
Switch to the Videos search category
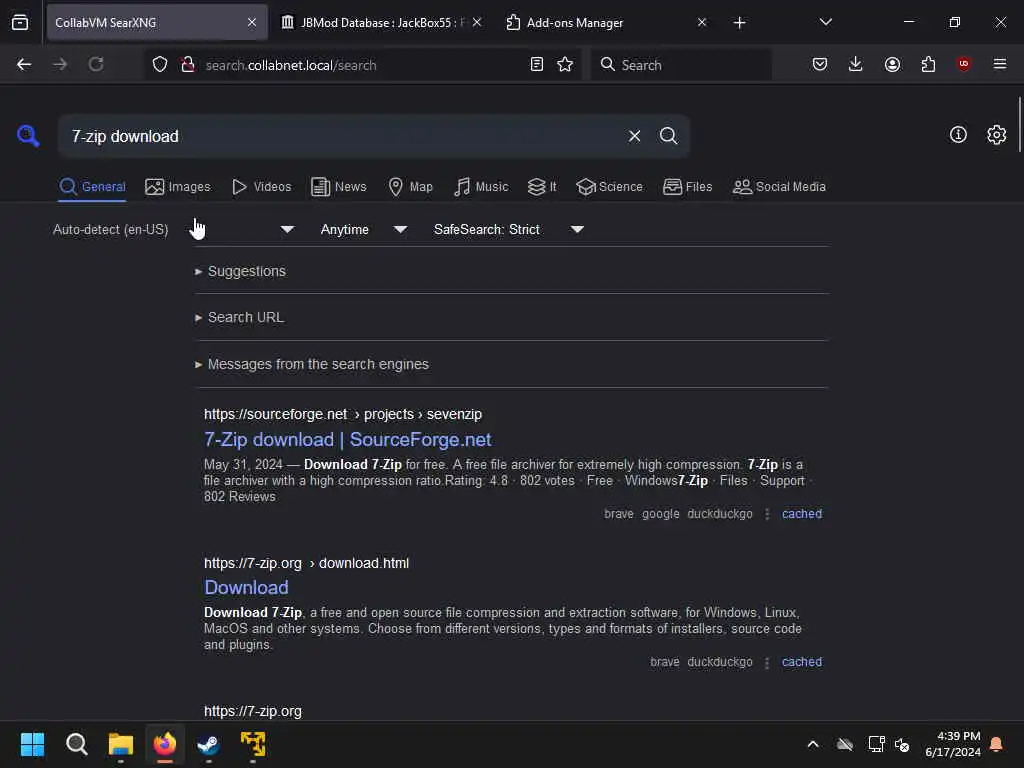(x=261, y=187)
